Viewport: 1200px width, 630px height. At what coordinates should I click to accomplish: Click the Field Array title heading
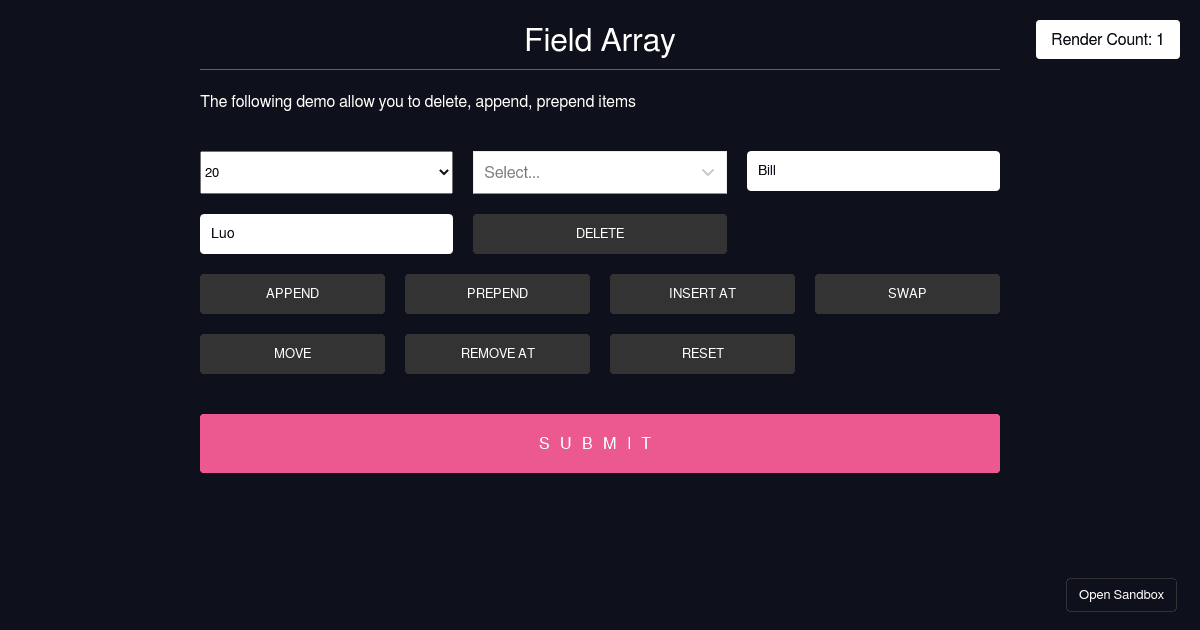tap(599, 41)
